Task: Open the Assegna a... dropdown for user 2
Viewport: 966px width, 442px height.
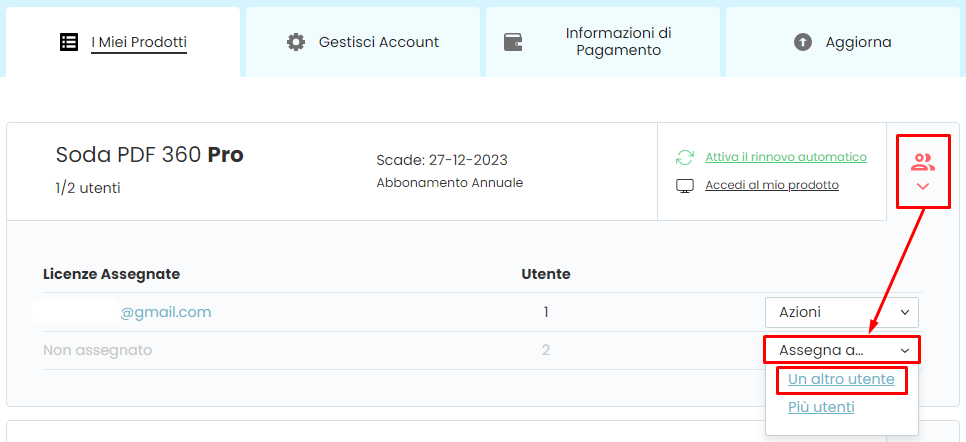Action: [842, 350]
